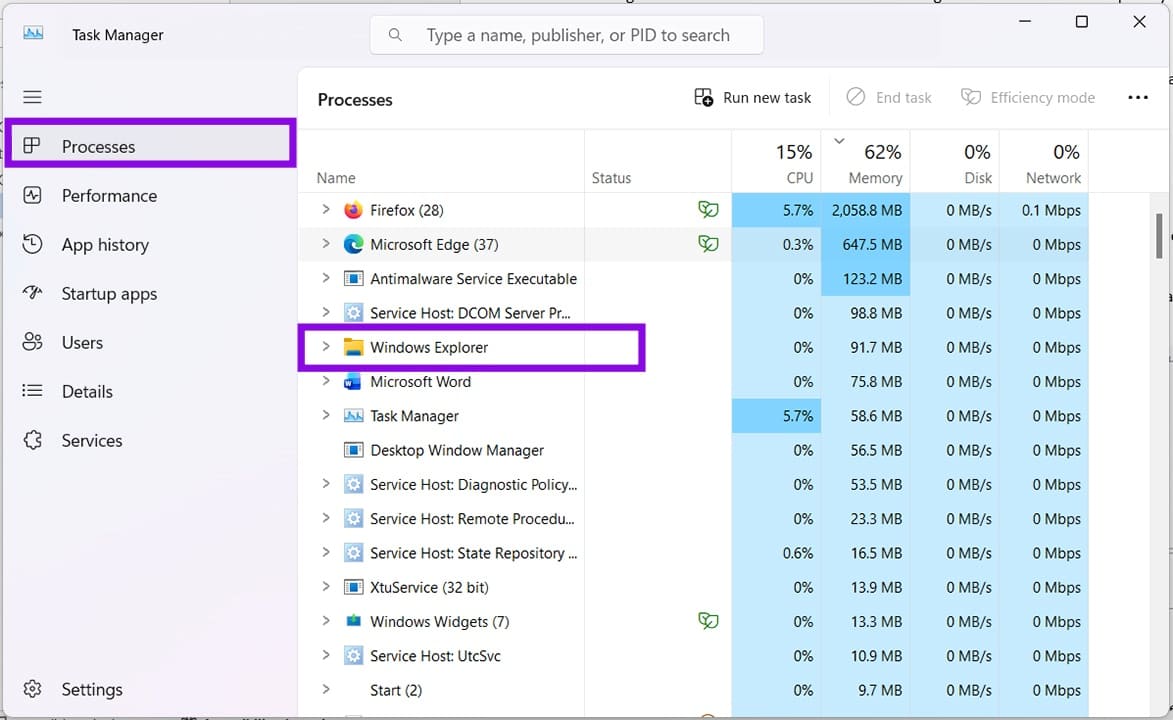1173x720 pixels.
Task: Expand the Microsoft Edge (37) process group
Action: pos(325,243)
